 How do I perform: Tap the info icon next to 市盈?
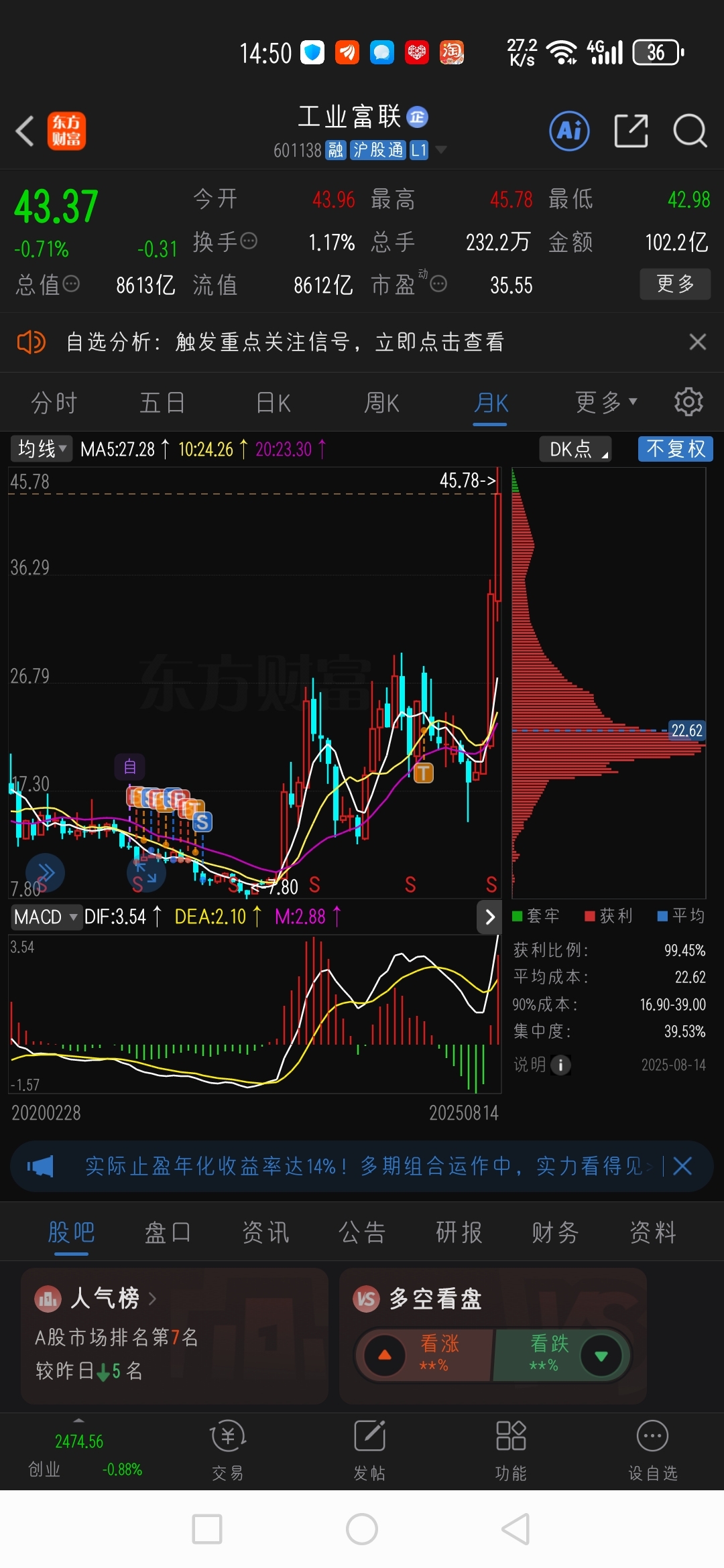pos(438,284)
